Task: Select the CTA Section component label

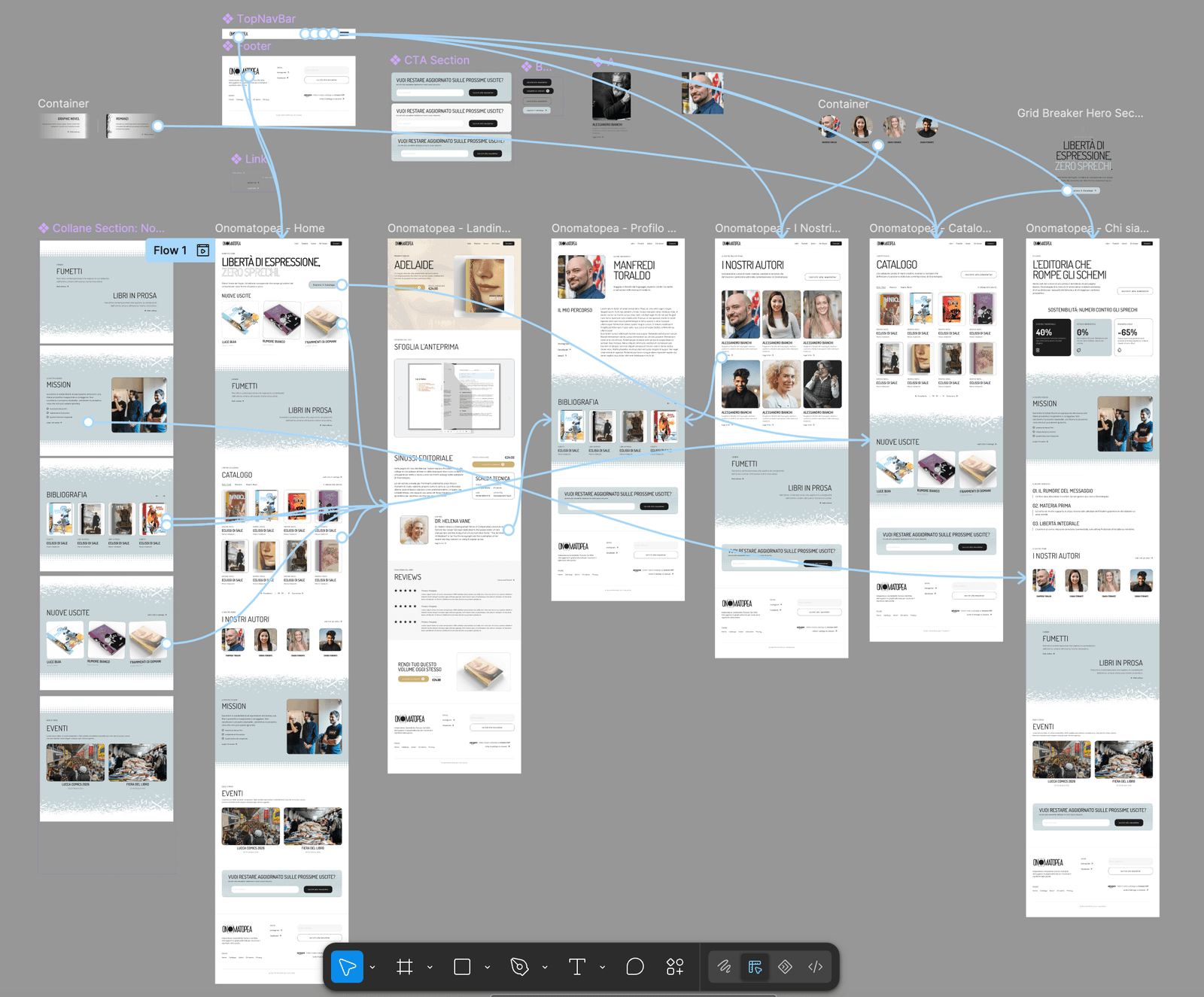Action: point(430,60)
